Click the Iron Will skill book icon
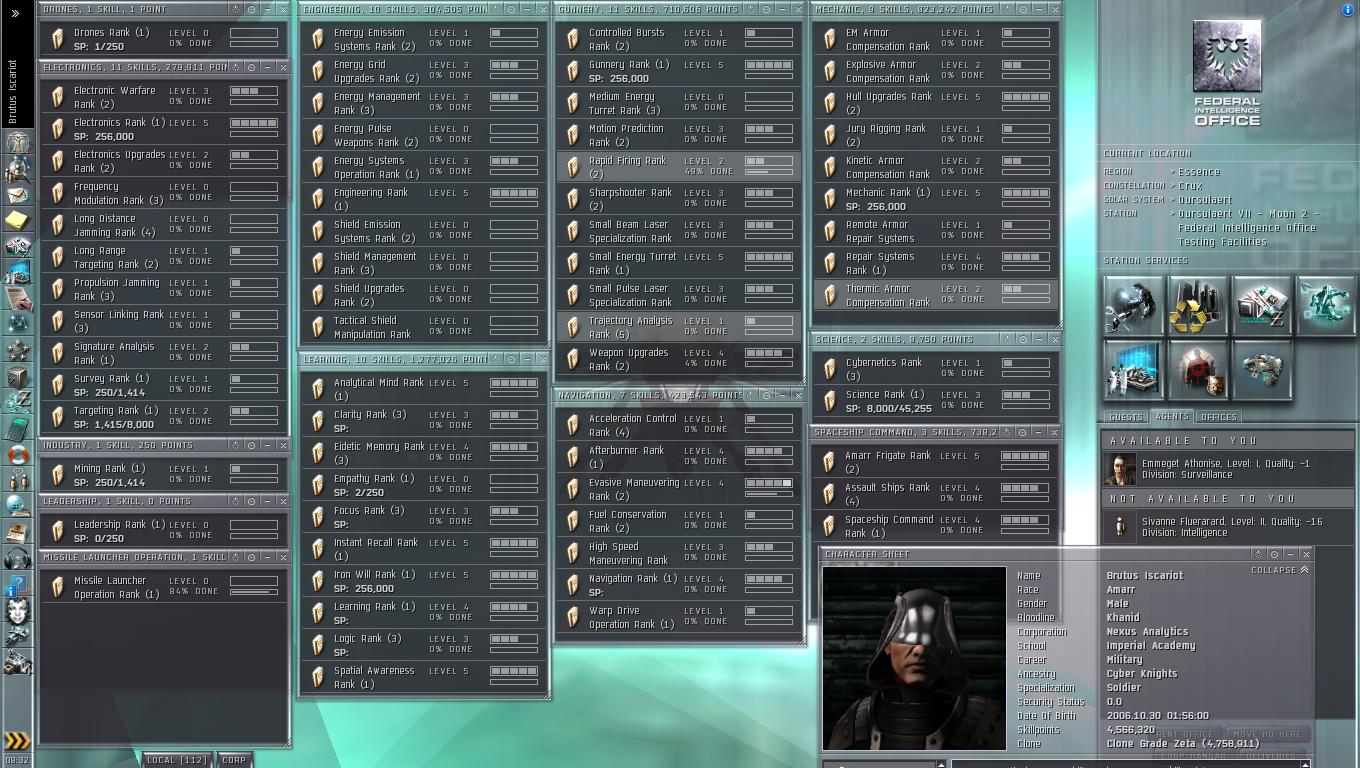Viewport: 1360px width, 768px height. point(318,581)
